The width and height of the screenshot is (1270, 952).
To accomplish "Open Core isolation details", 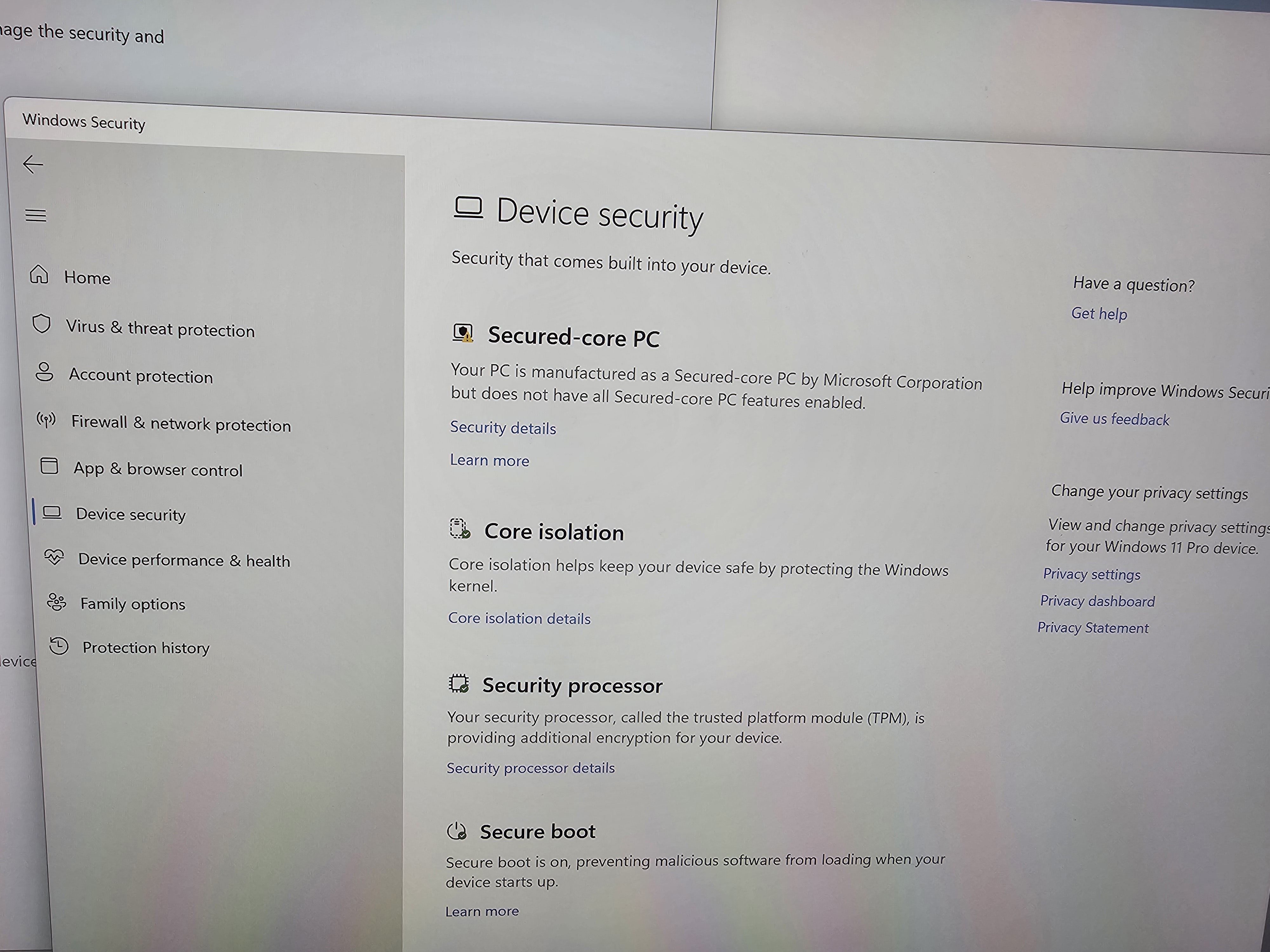I will pyautogui.click(x=519, y=618).
